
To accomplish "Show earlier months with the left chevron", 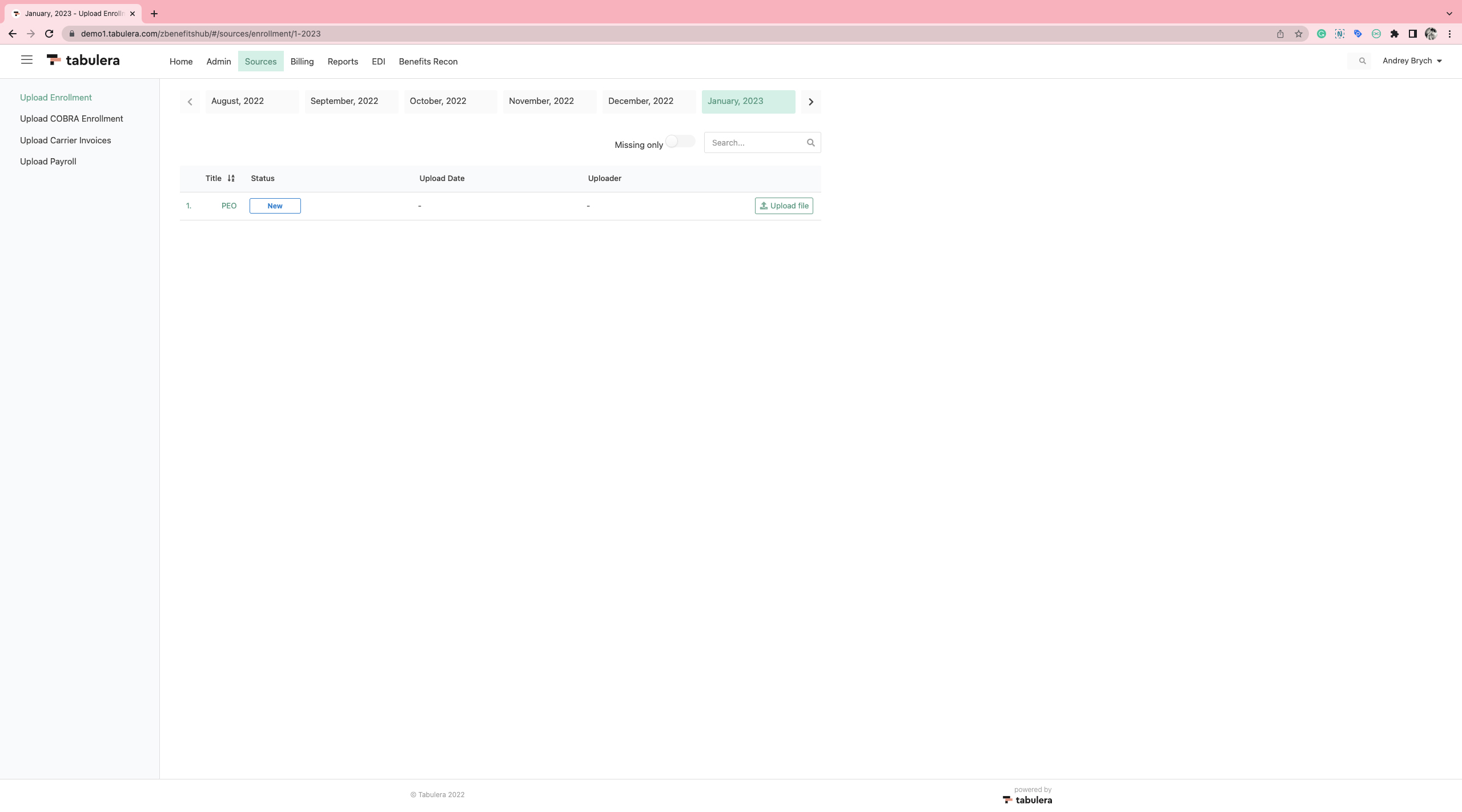I will click(x=190, y=102).
